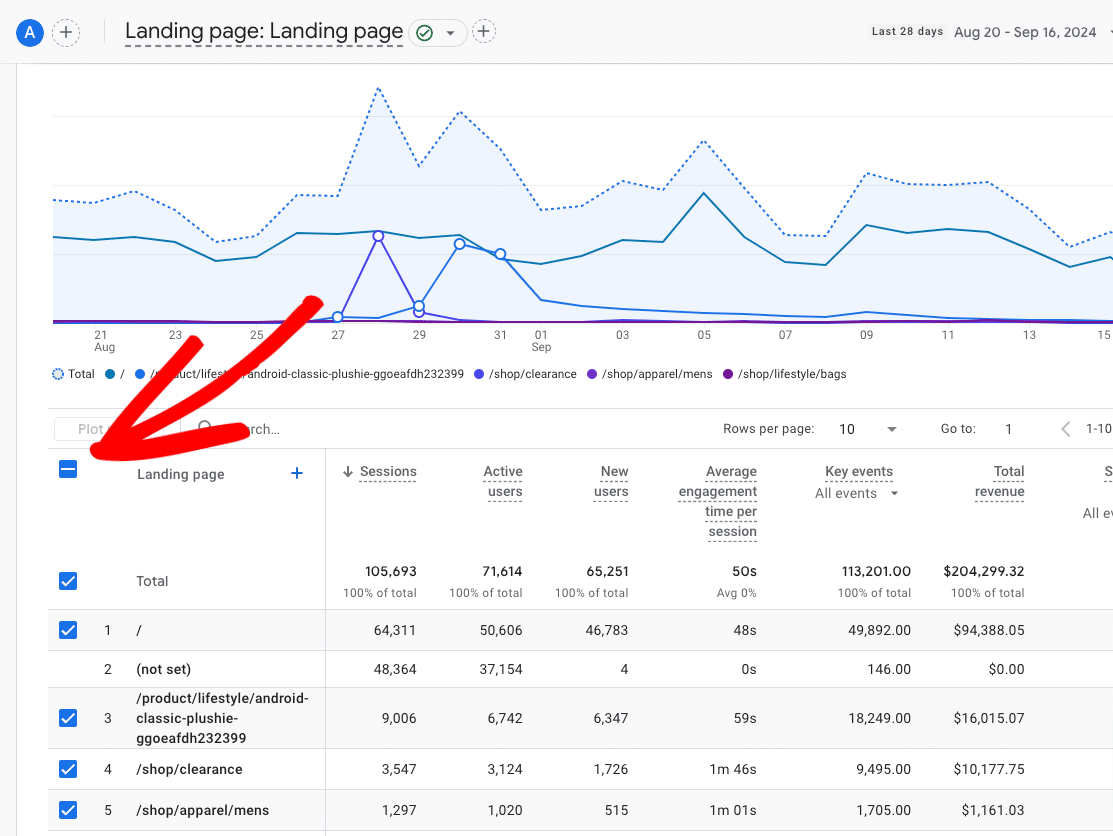Add filter using plus after report title
Image resolution: width=1113 pixels, height=836 pixels.
484,32
